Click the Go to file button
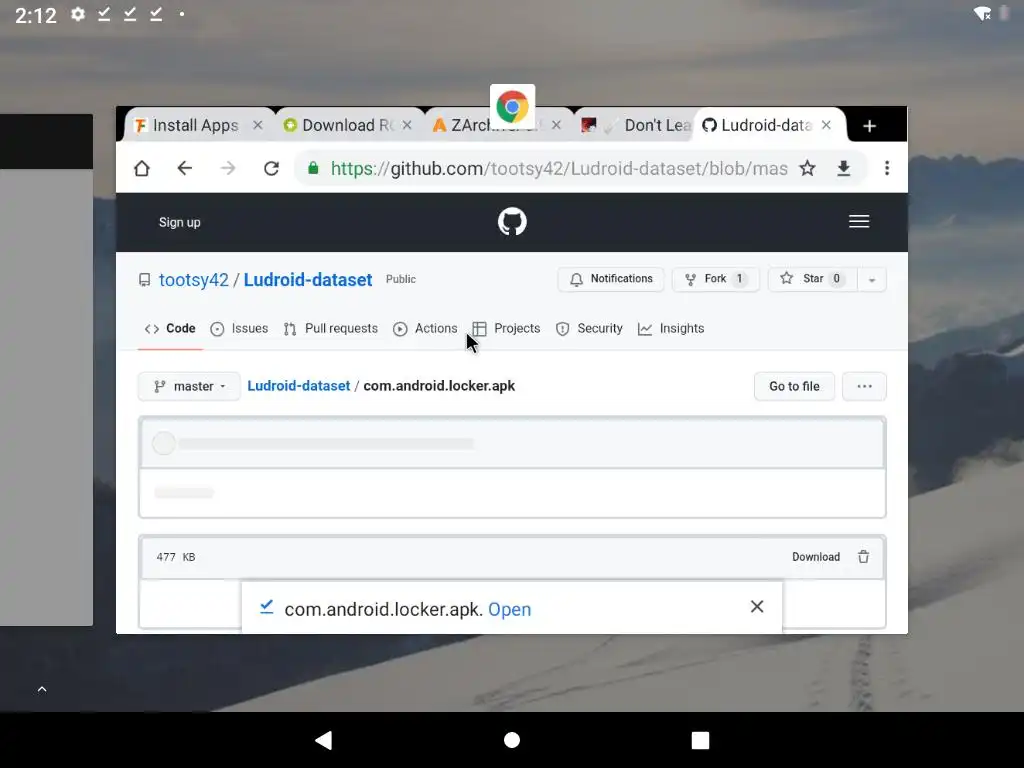1024x768 pixels. 794,386
